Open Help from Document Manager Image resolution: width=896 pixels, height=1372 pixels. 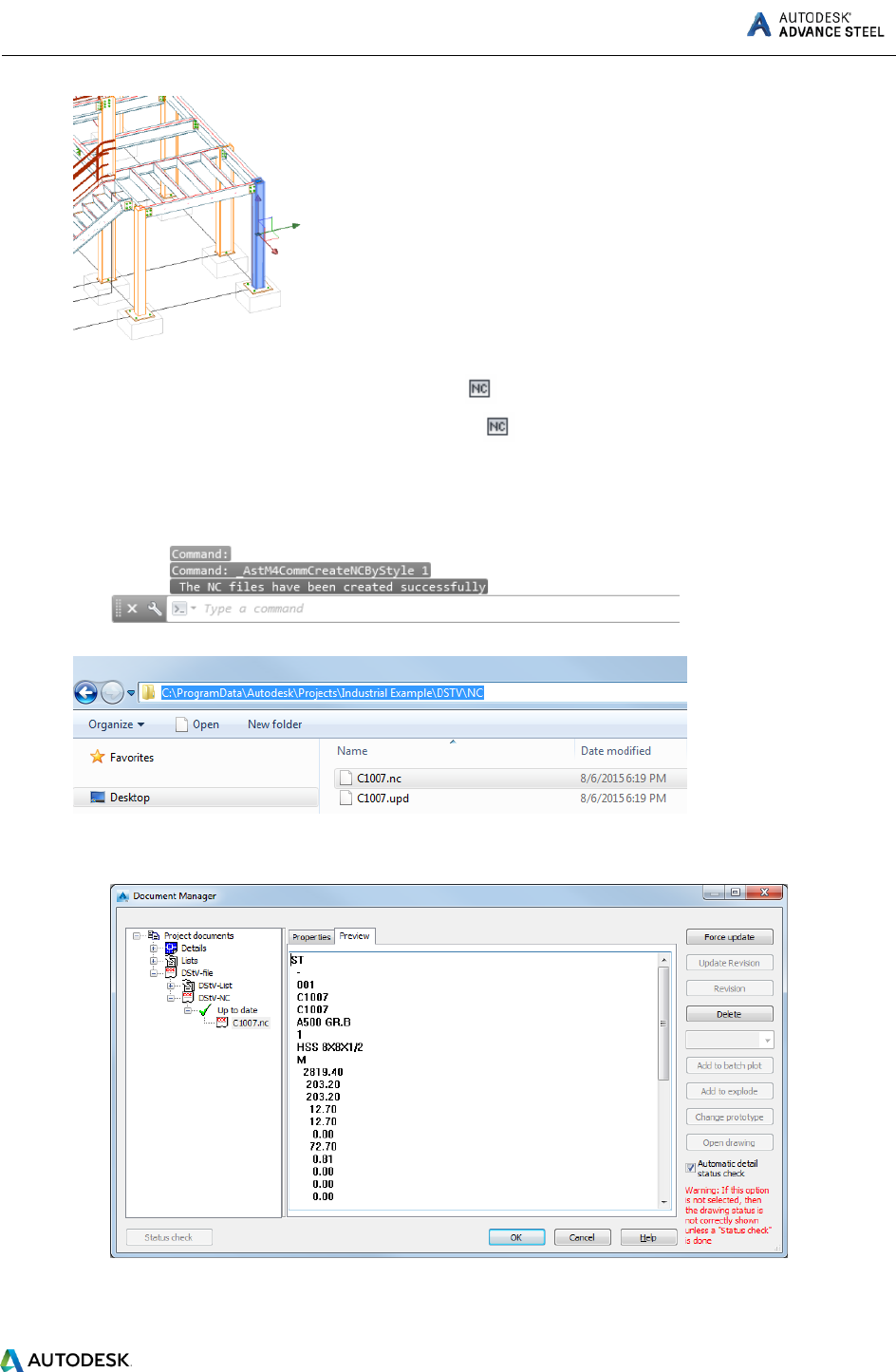pyautogui.click(x=648, y=1237)
